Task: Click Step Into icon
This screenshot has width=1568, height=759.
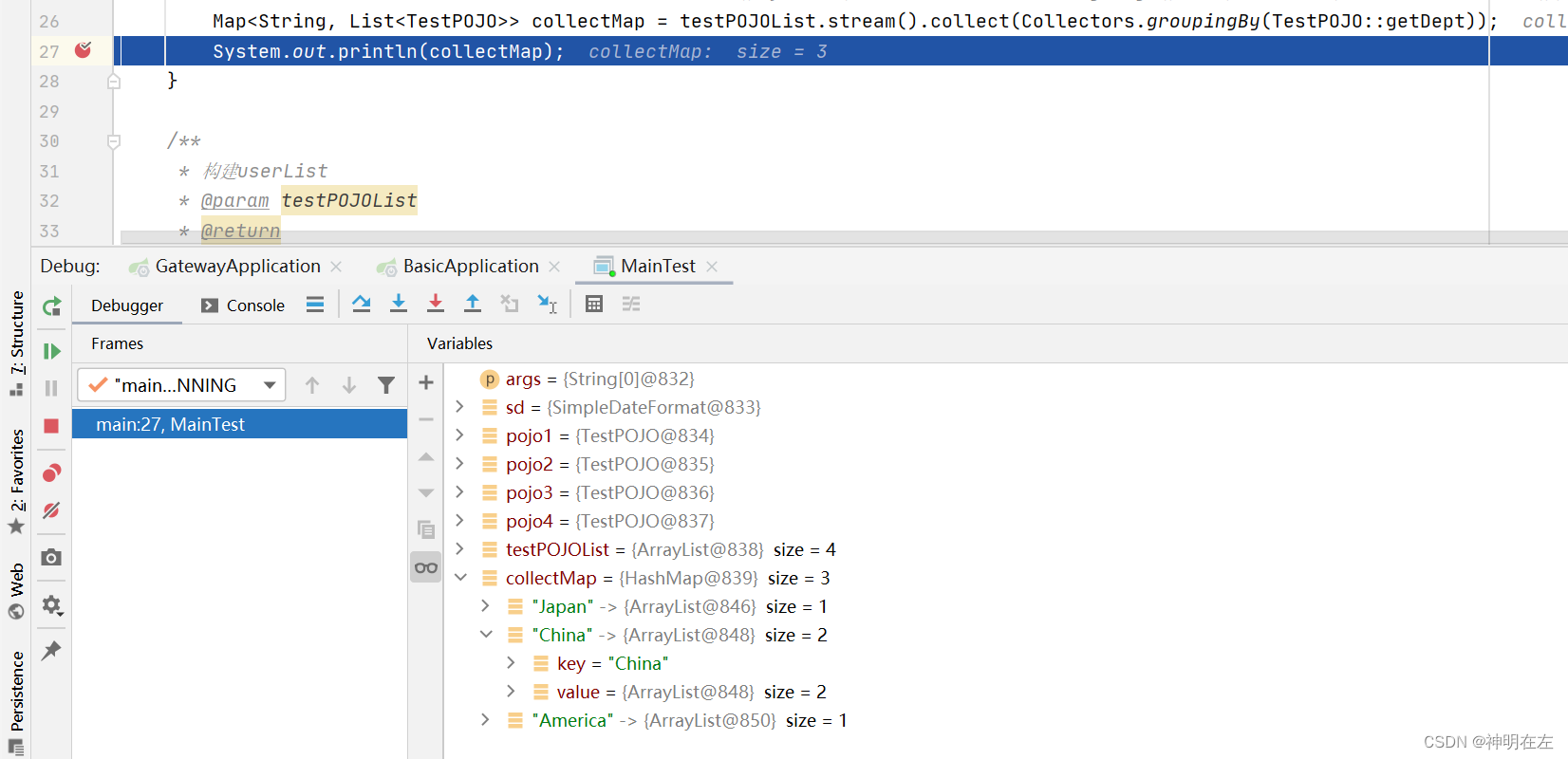Action: pyautogui.click(x=399, y=304)
